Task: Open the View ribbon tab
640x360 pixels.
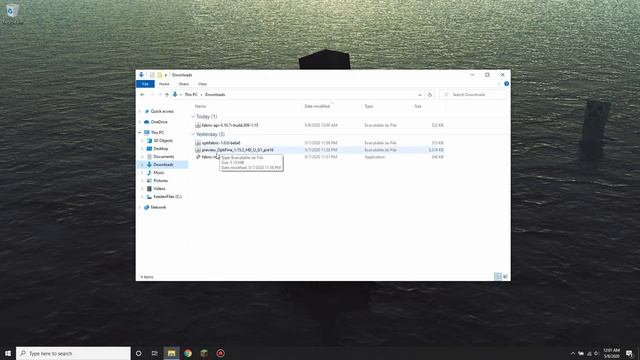Action: 202,84
